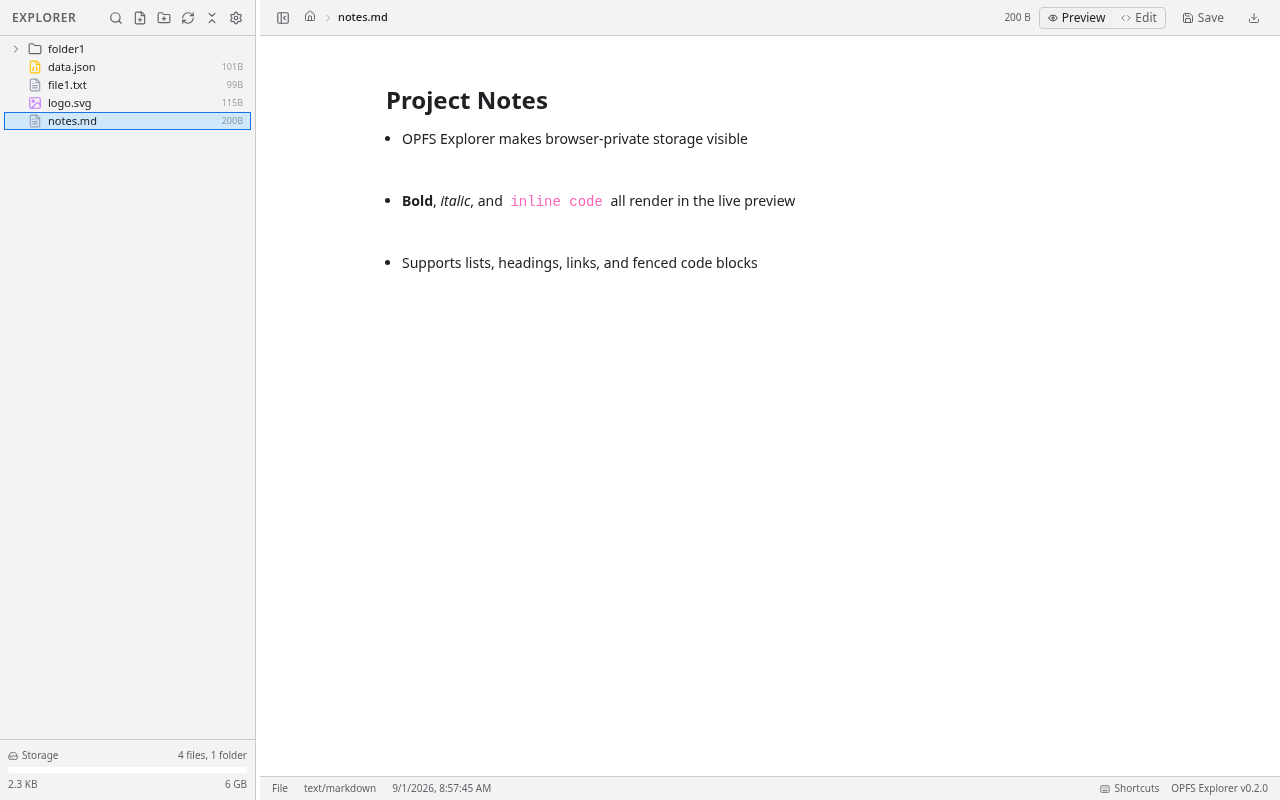Switch to Edit mode

coord(1139,18)
